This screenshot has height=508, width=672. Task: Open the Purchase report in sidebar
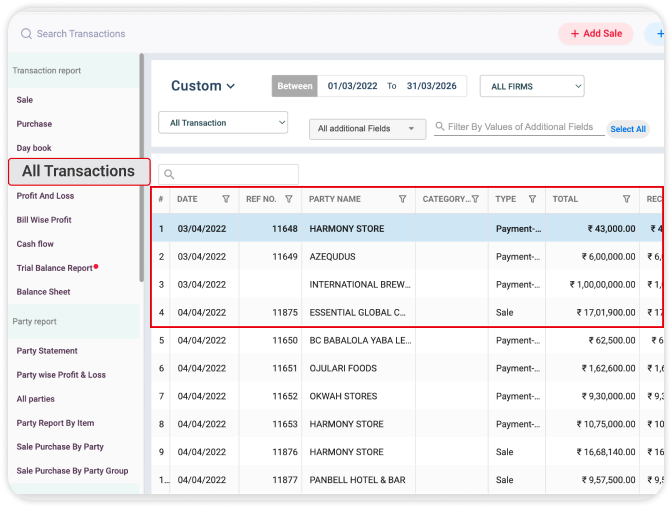[x=34, y=124]
